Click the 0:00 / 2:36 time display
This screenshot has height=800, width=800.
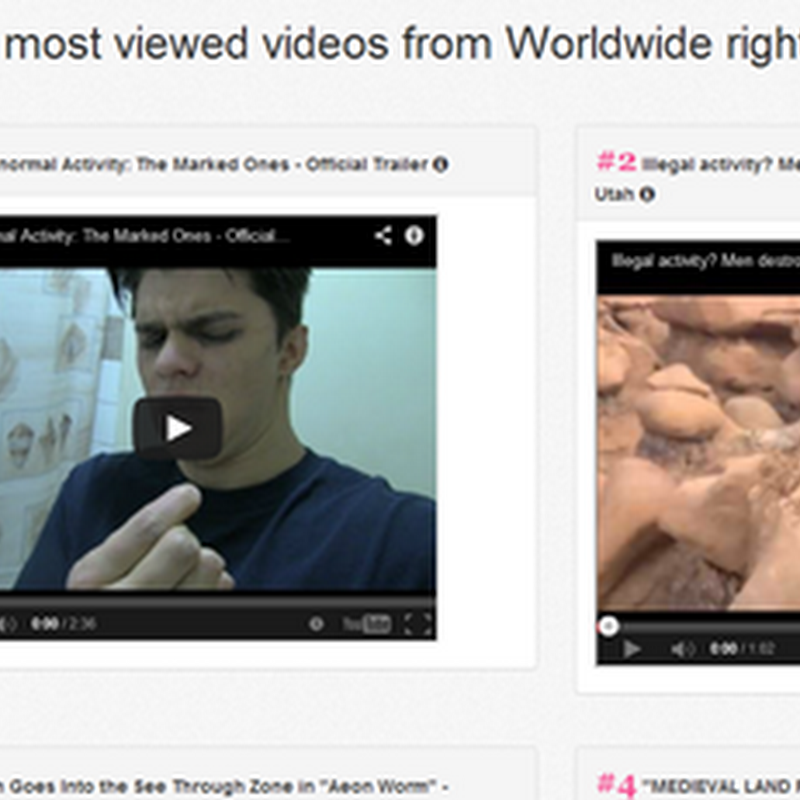[63, 623]
